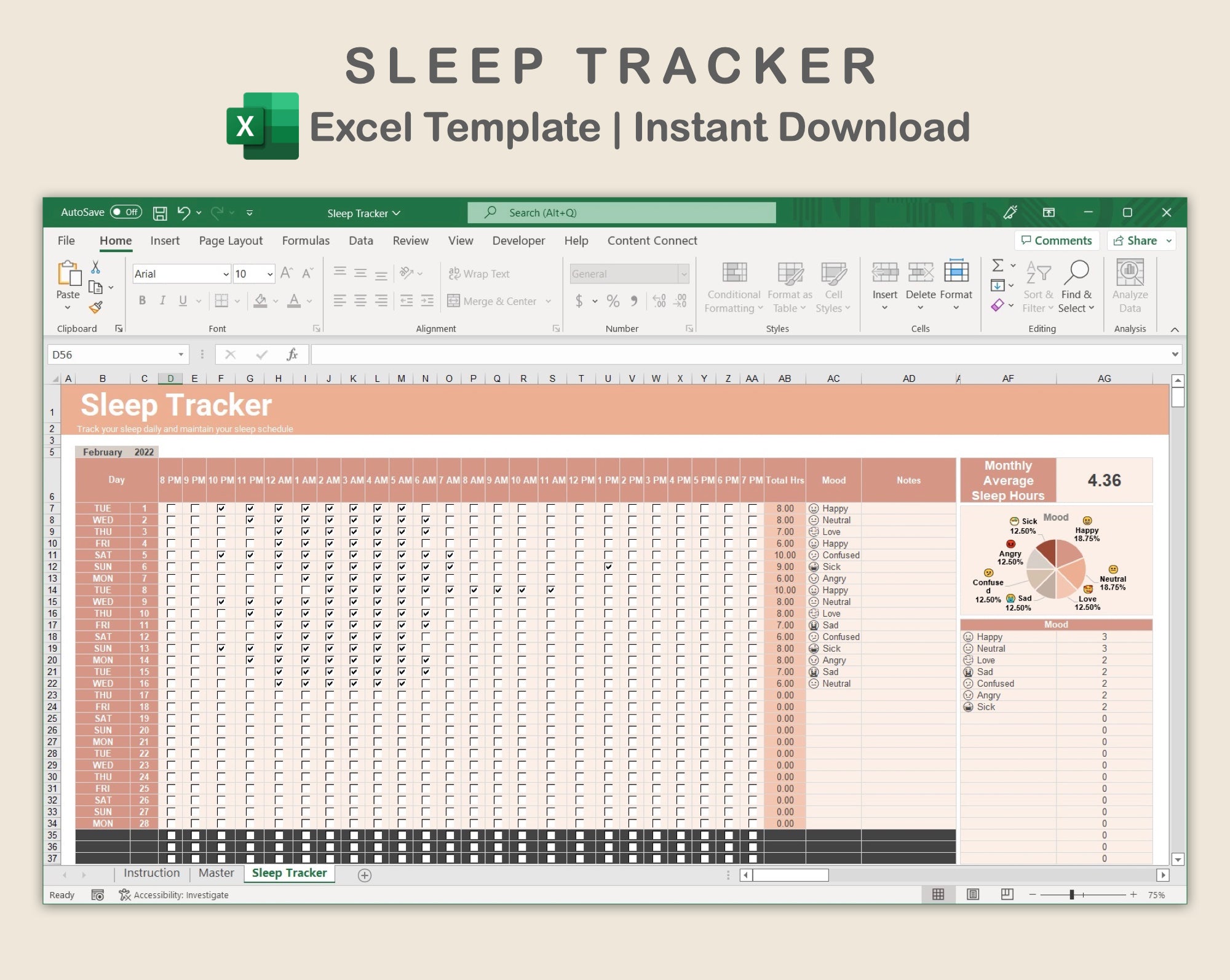Apply Merge & Center to selection

tap(492, 301)
